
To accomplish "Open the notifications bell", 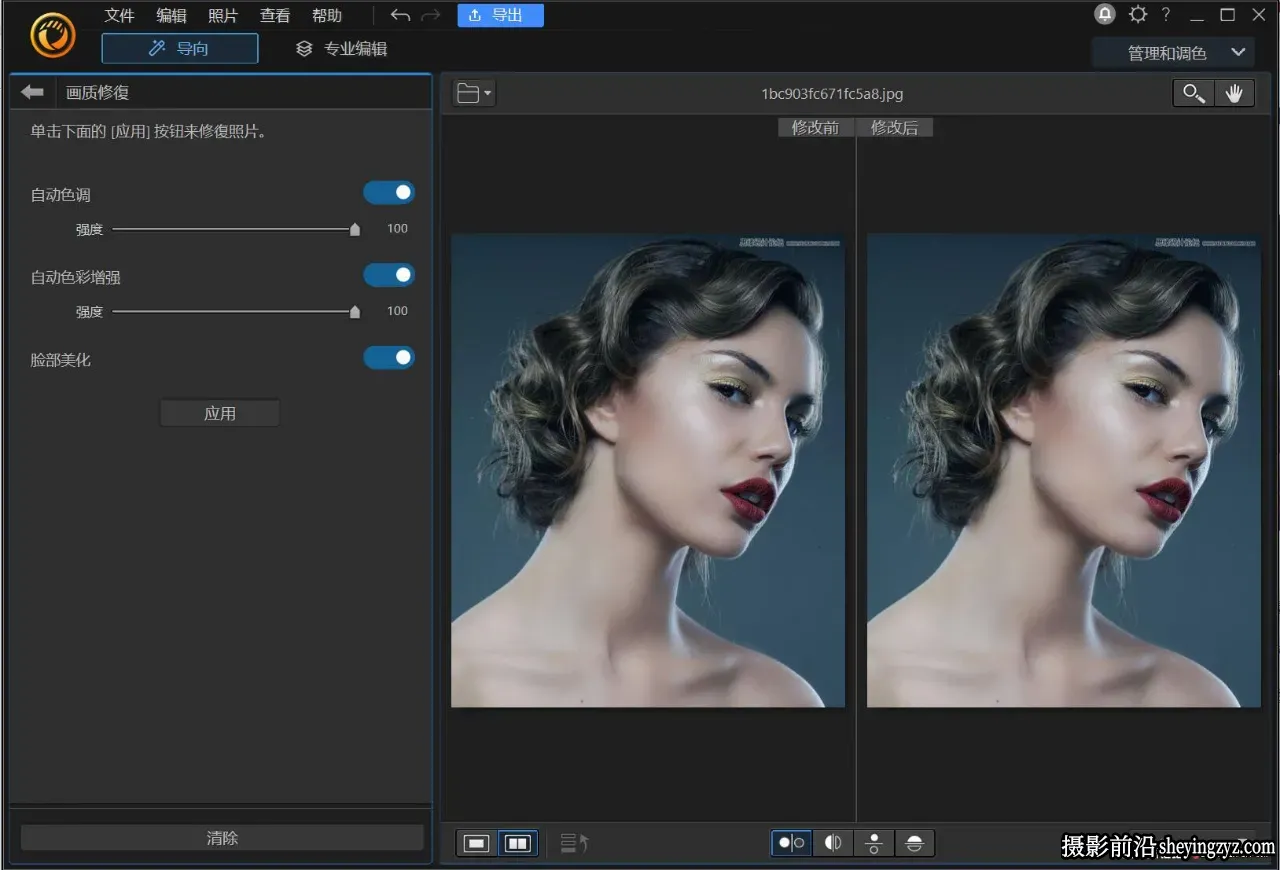I will click(x=1104, y=14).
